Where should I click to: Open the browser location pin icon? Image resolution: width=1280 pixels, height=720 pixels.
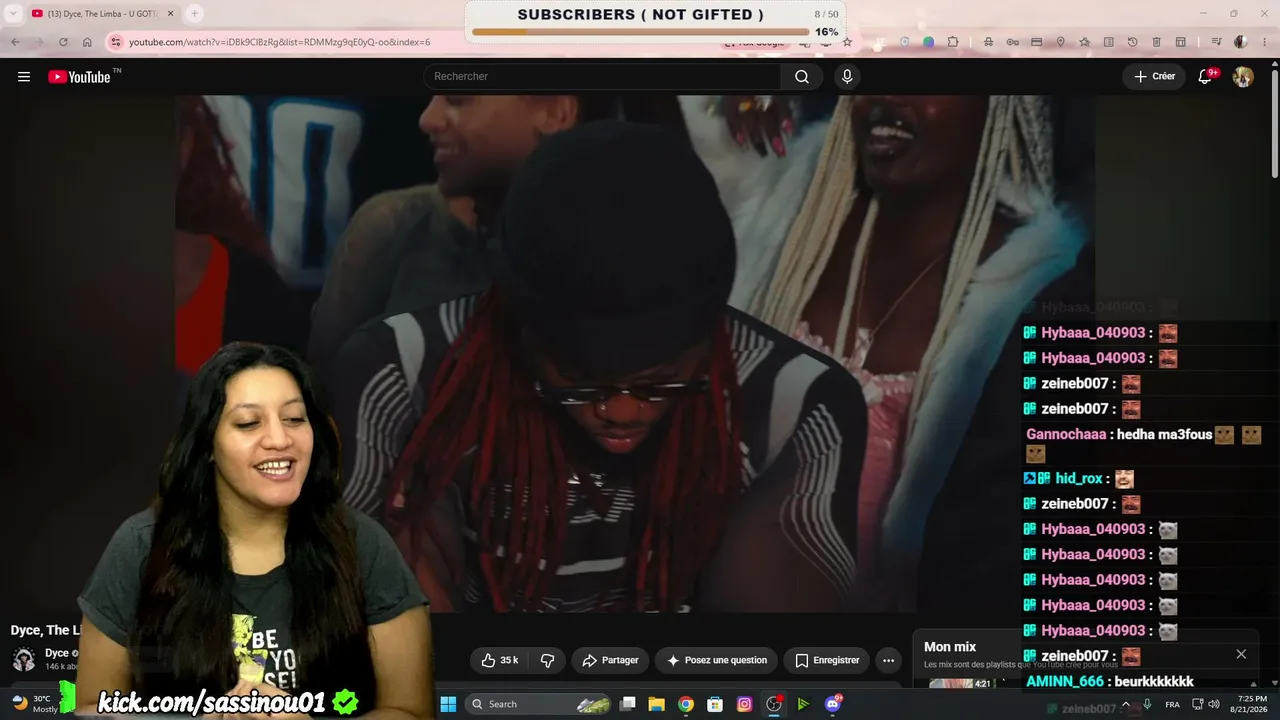(x=1060, y=42)
